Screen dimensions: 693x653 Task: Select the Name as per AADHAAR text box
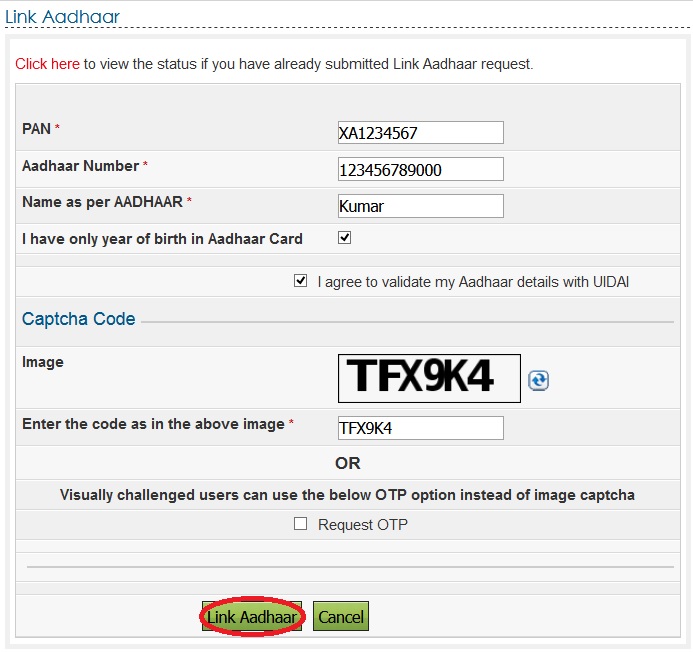coord(420,206)
